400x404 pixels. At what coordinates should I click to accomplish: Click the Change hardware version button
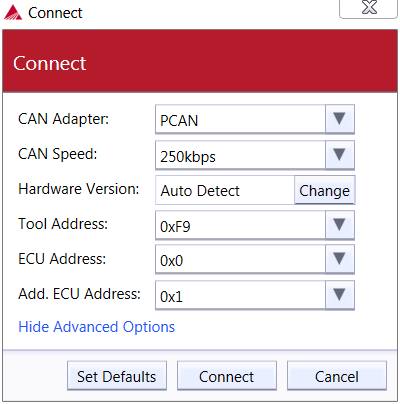(x=324, y=190)
